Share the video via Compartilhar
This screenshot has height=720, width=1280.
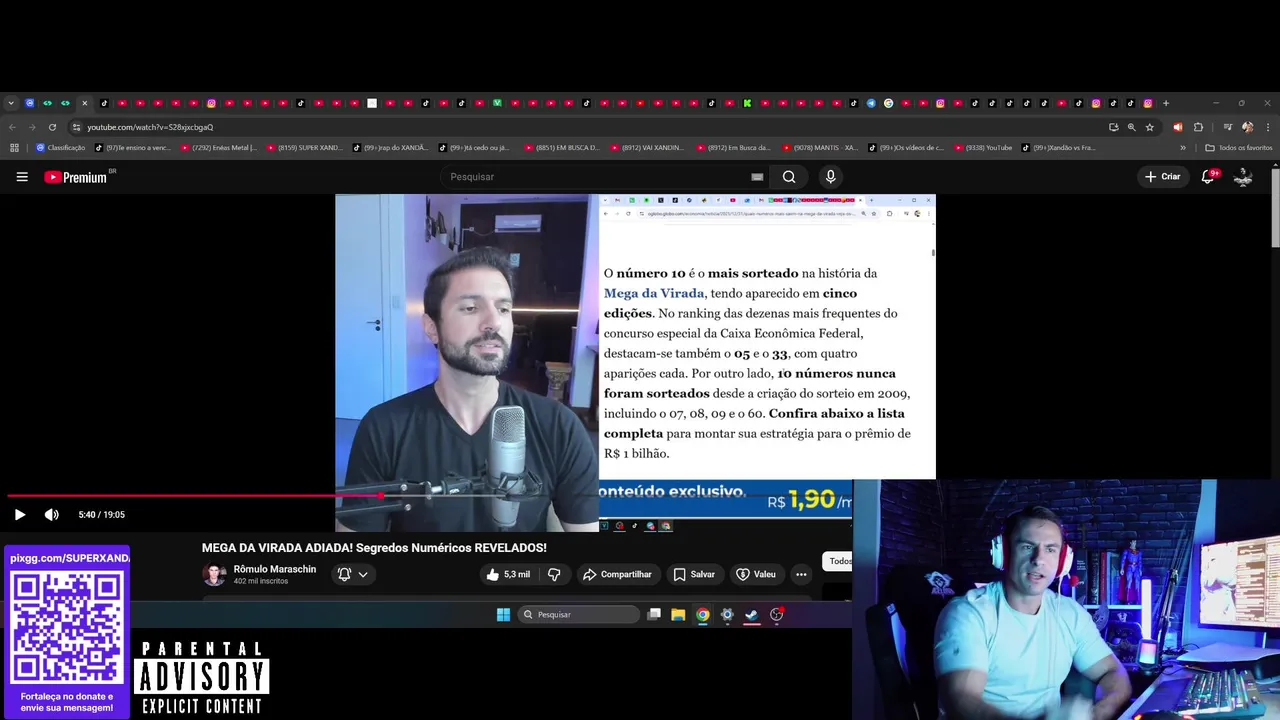point(617,574)
